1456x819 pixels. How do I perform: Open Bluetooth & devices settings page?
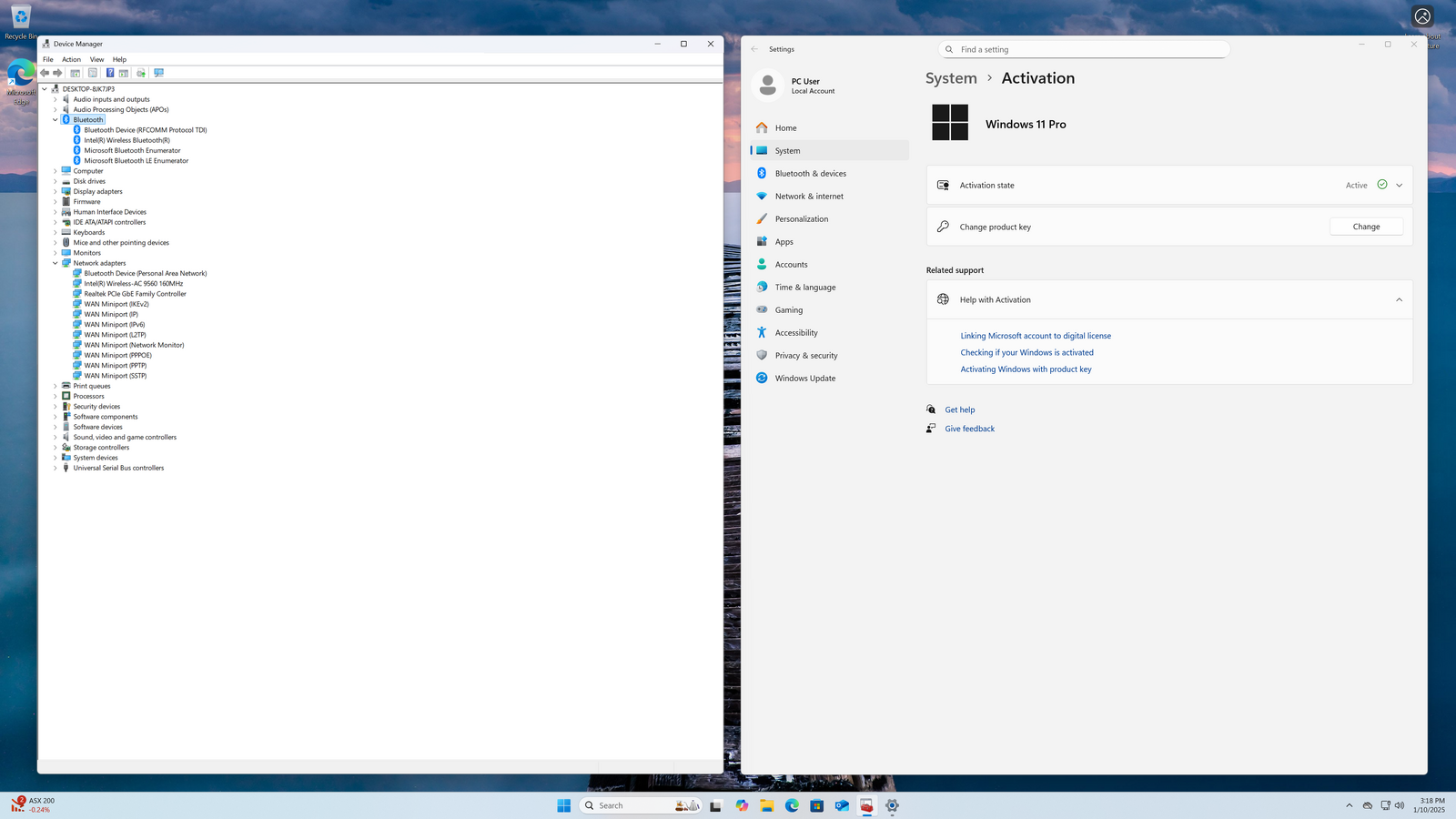tap(810, 174)
